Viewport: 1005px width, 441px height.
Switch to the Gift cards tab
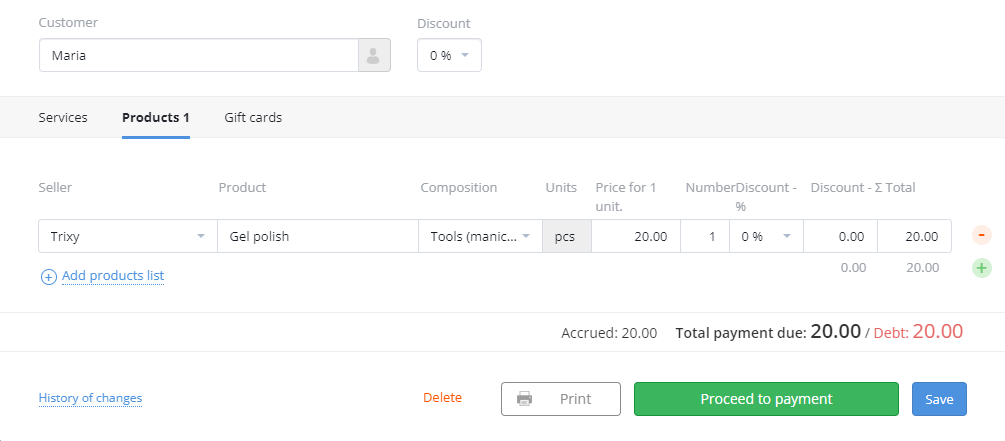click(253, 117)
